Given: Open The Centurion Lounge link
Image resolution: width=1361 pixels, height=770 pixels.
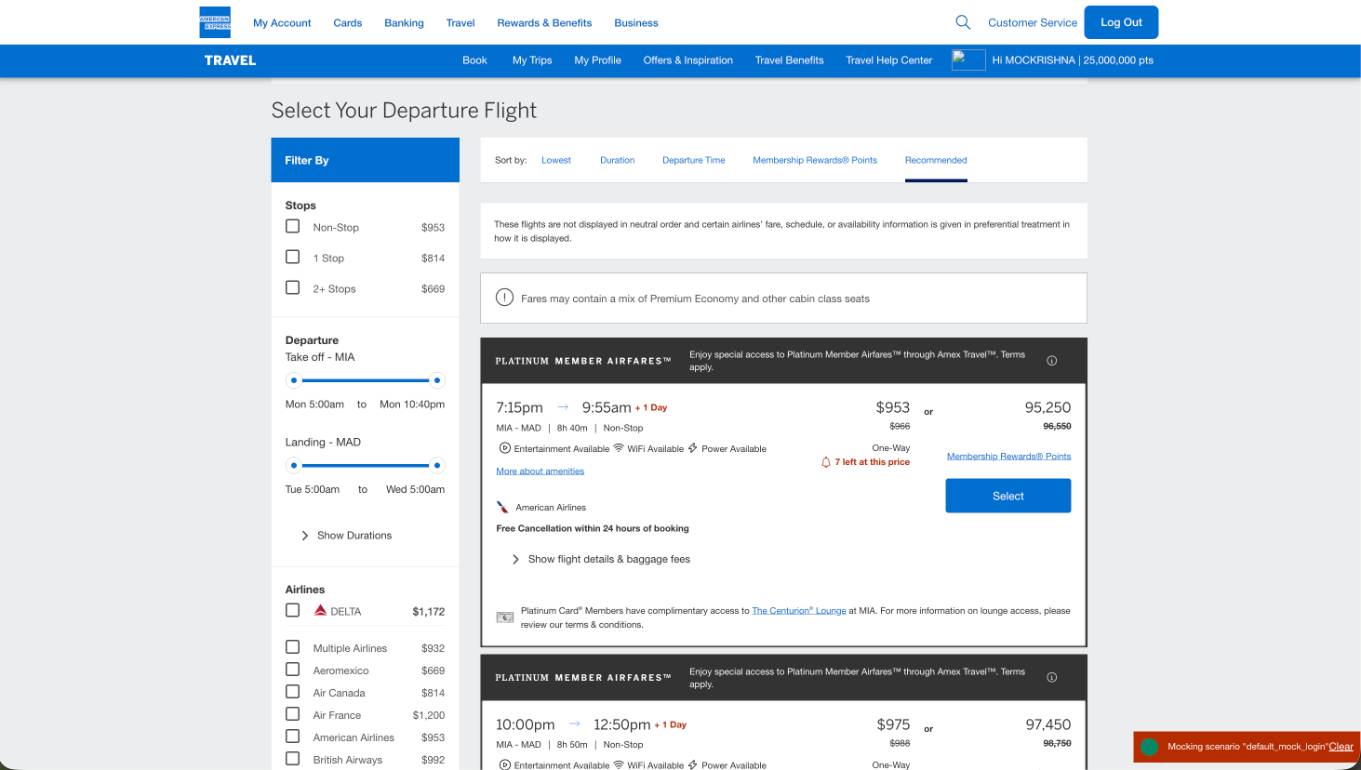Looking at the screenshot, I should (799, 610).
